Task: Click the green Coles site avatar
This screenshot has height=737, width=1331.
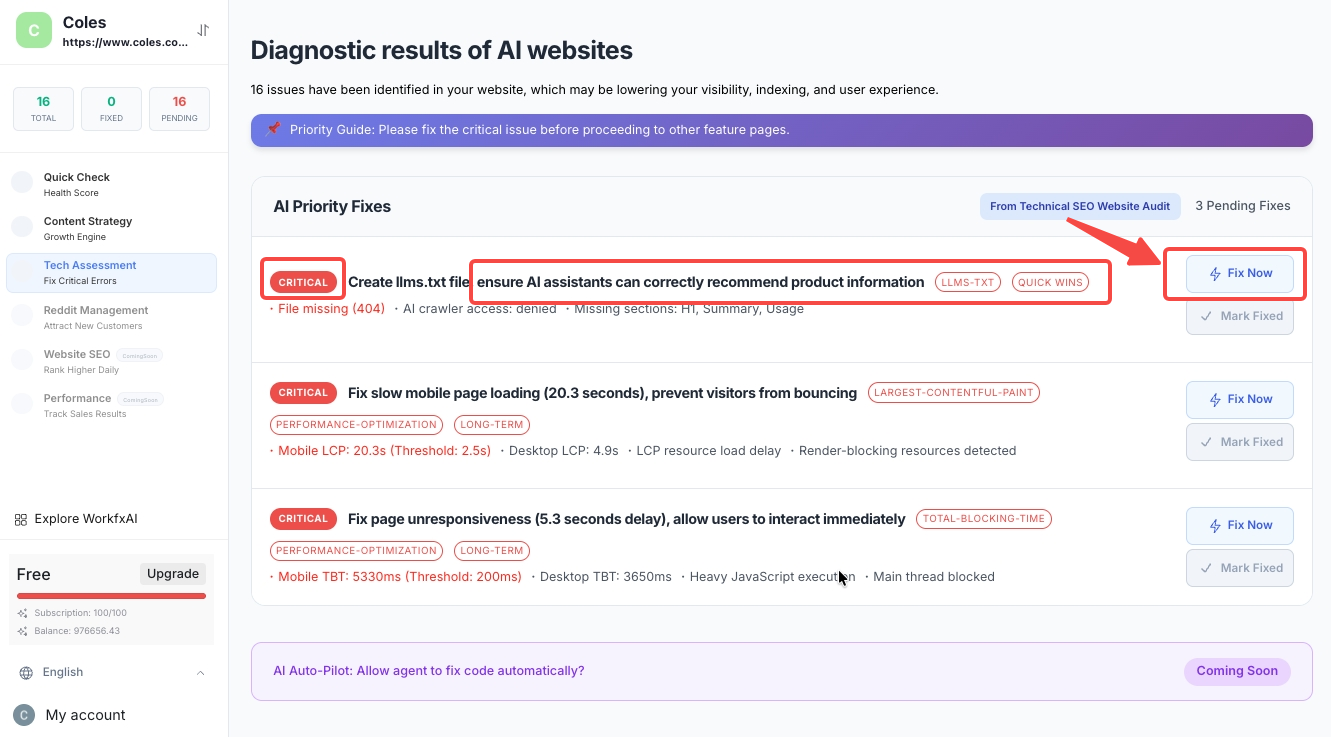Action: point(34,30)
